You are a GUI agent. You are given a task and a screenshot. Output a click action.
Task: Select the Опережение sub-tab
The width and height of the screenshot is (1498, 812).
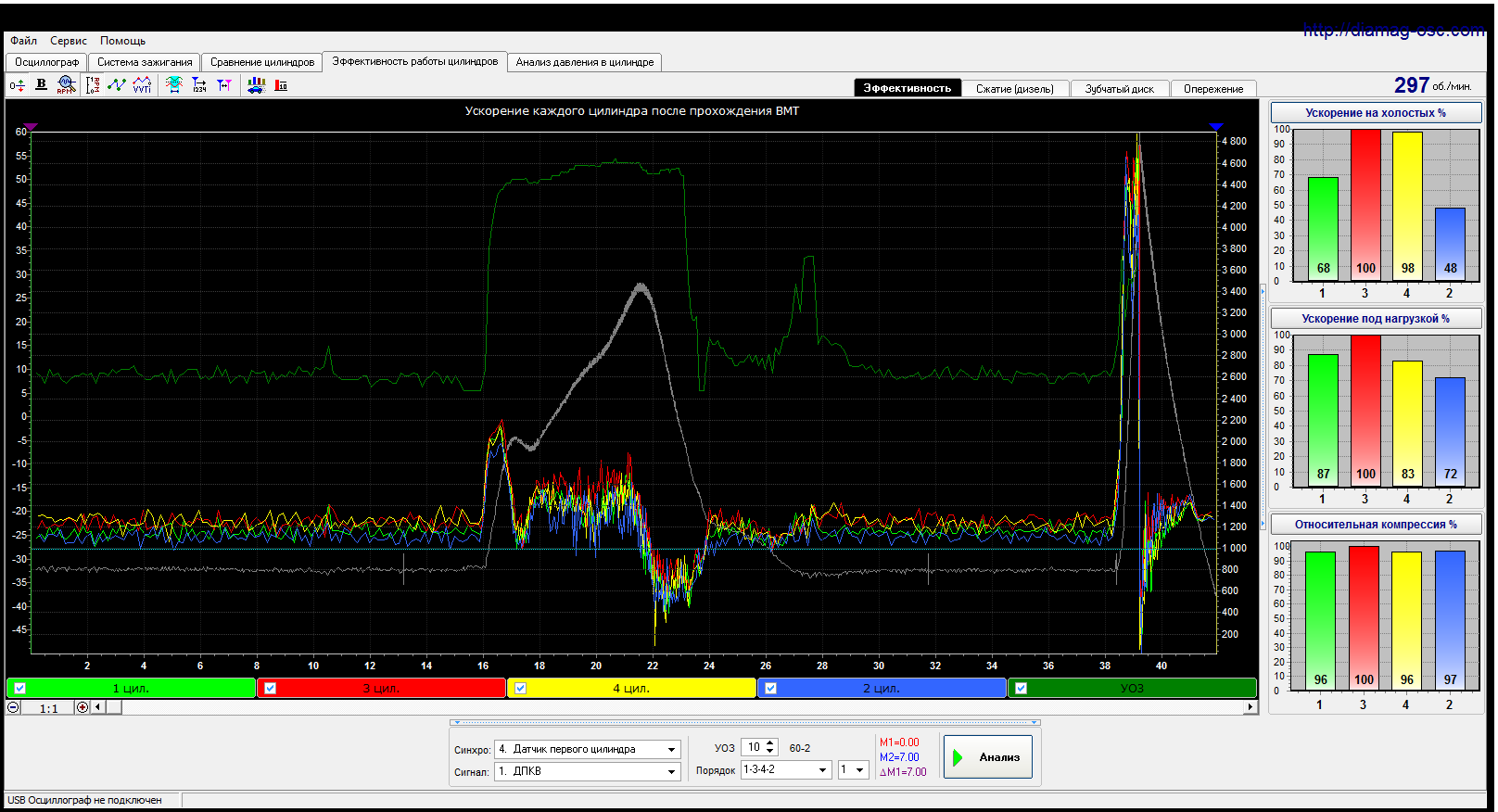(x=1213, y=89)
